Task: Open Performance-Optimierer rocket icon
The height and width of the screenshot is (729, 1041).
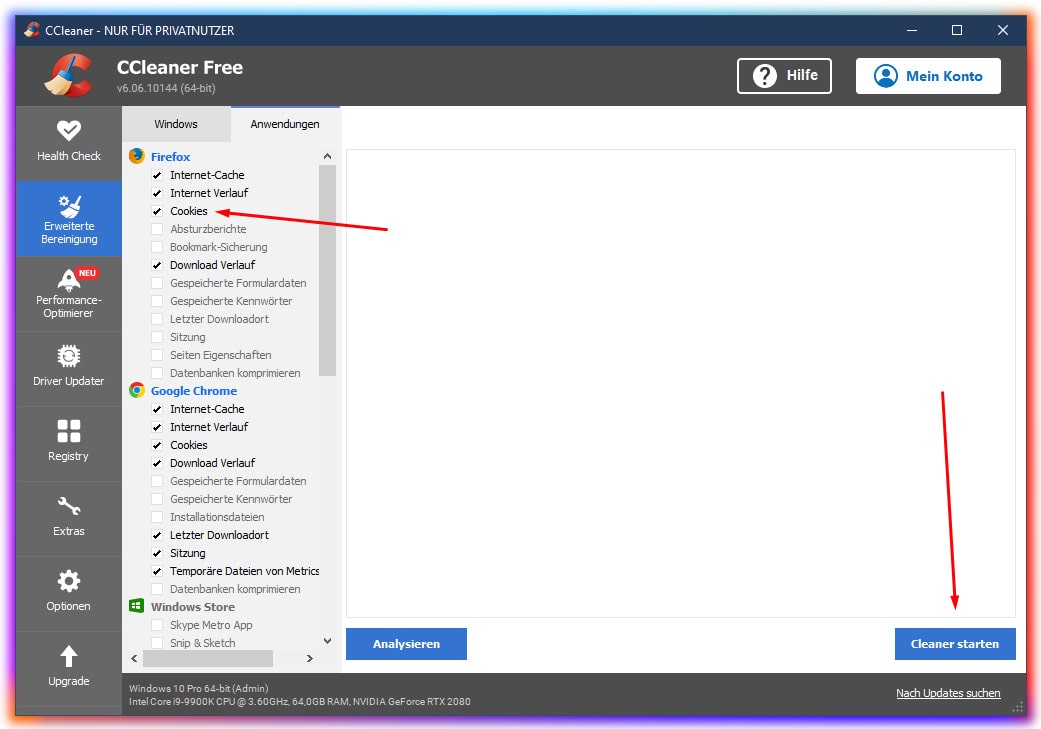Action: click(68, 280)
